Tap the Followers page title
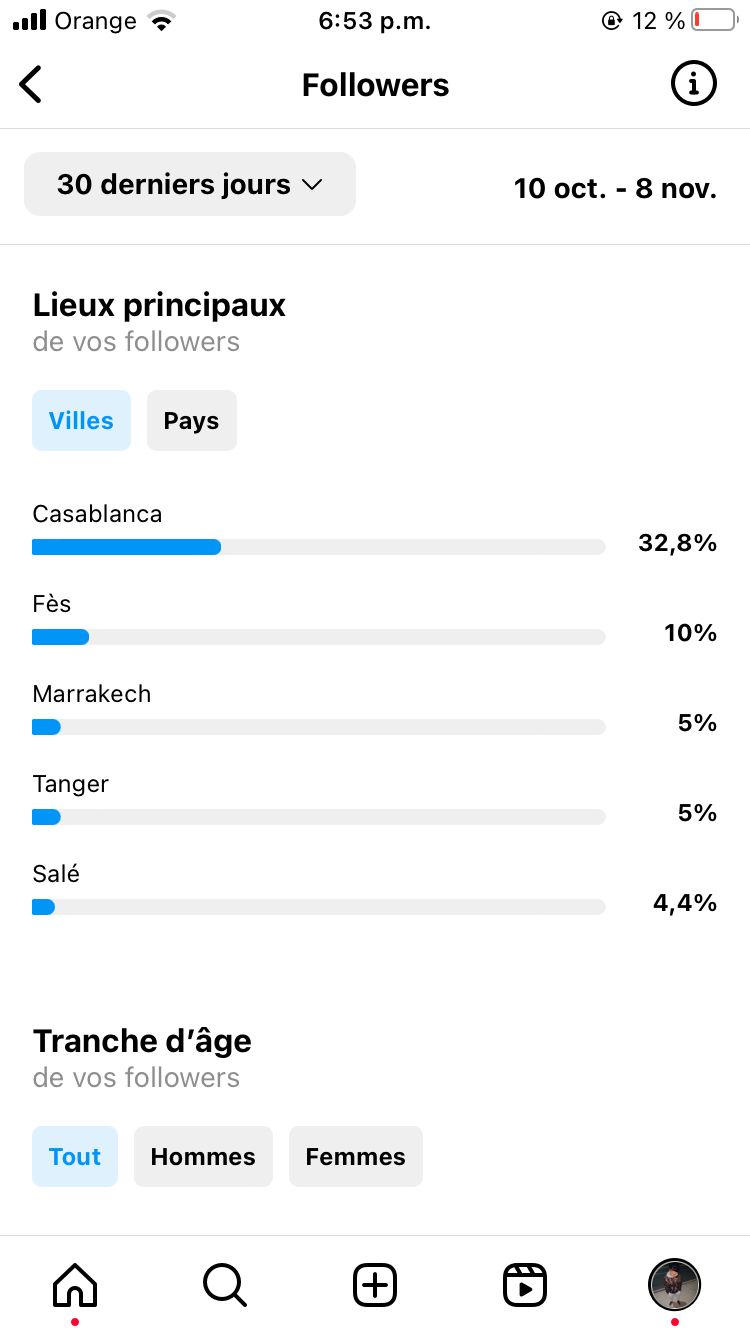Screen dimensions: 750x1334 pyautogui.click(x=375, y=85)
